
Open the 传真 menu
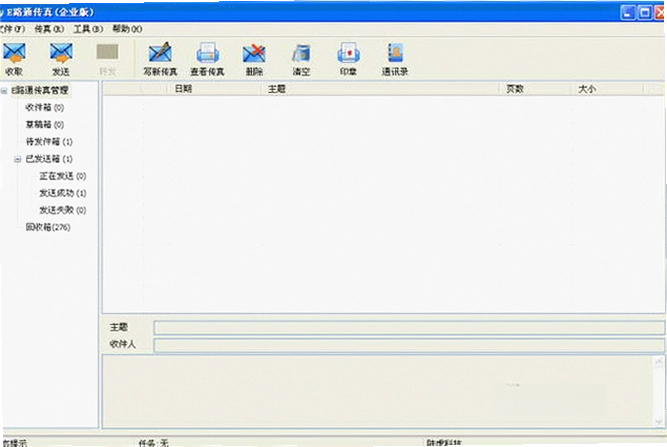(49, 29)
